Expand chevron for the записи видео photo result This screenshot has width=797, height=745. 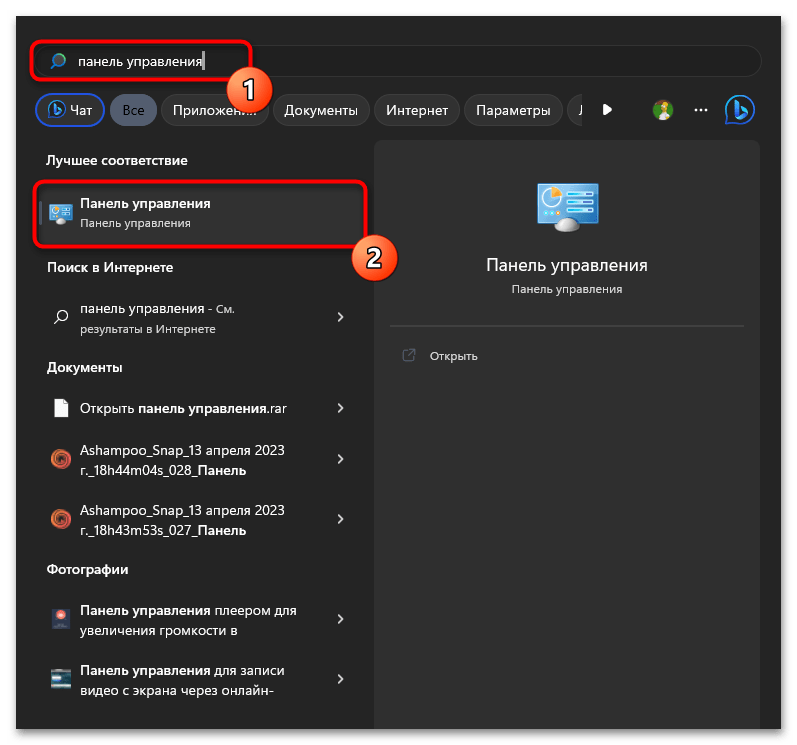(x=341, y=679)
